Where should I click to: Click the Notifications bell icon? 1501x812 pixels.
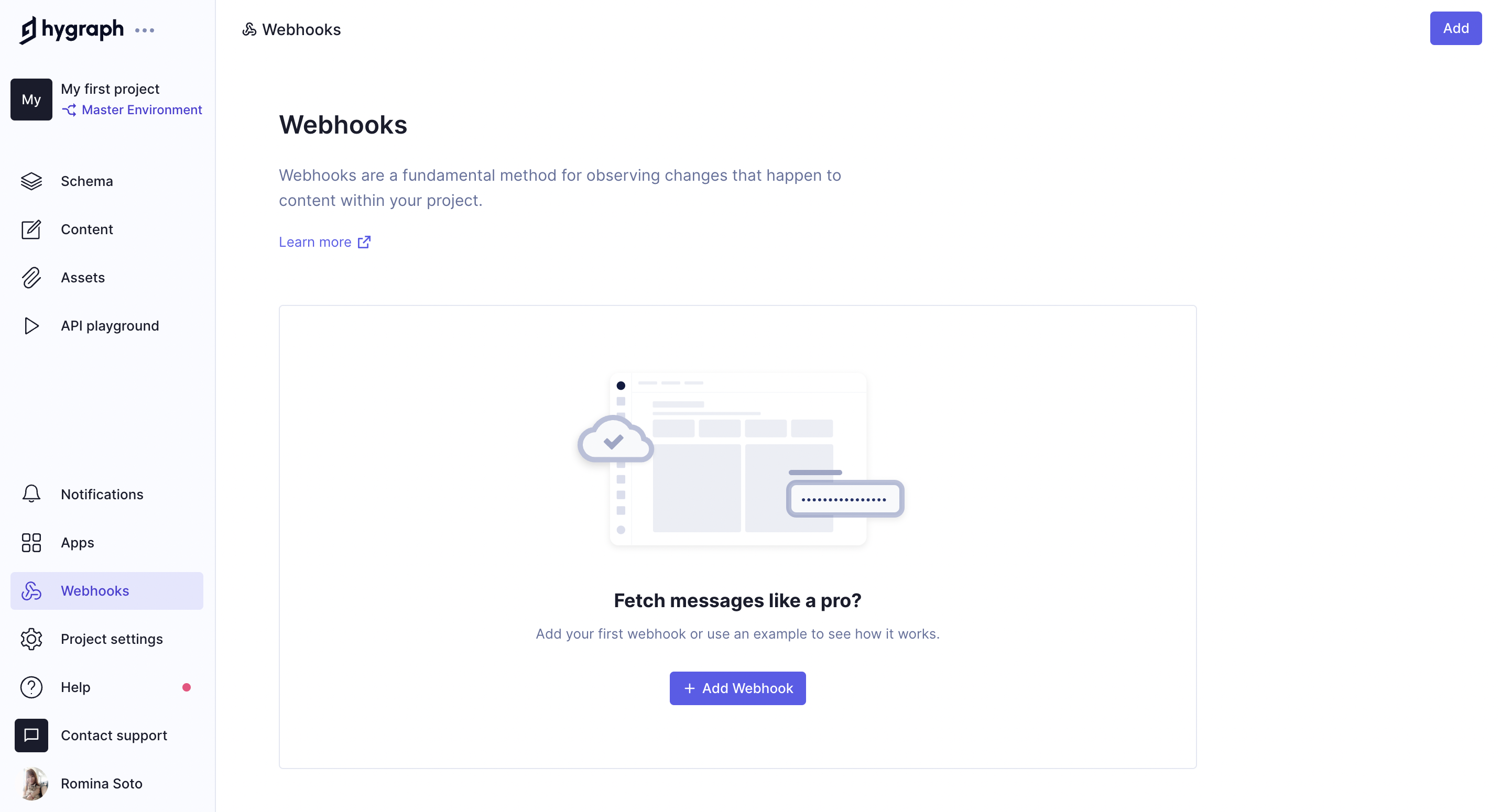[30, 494]
